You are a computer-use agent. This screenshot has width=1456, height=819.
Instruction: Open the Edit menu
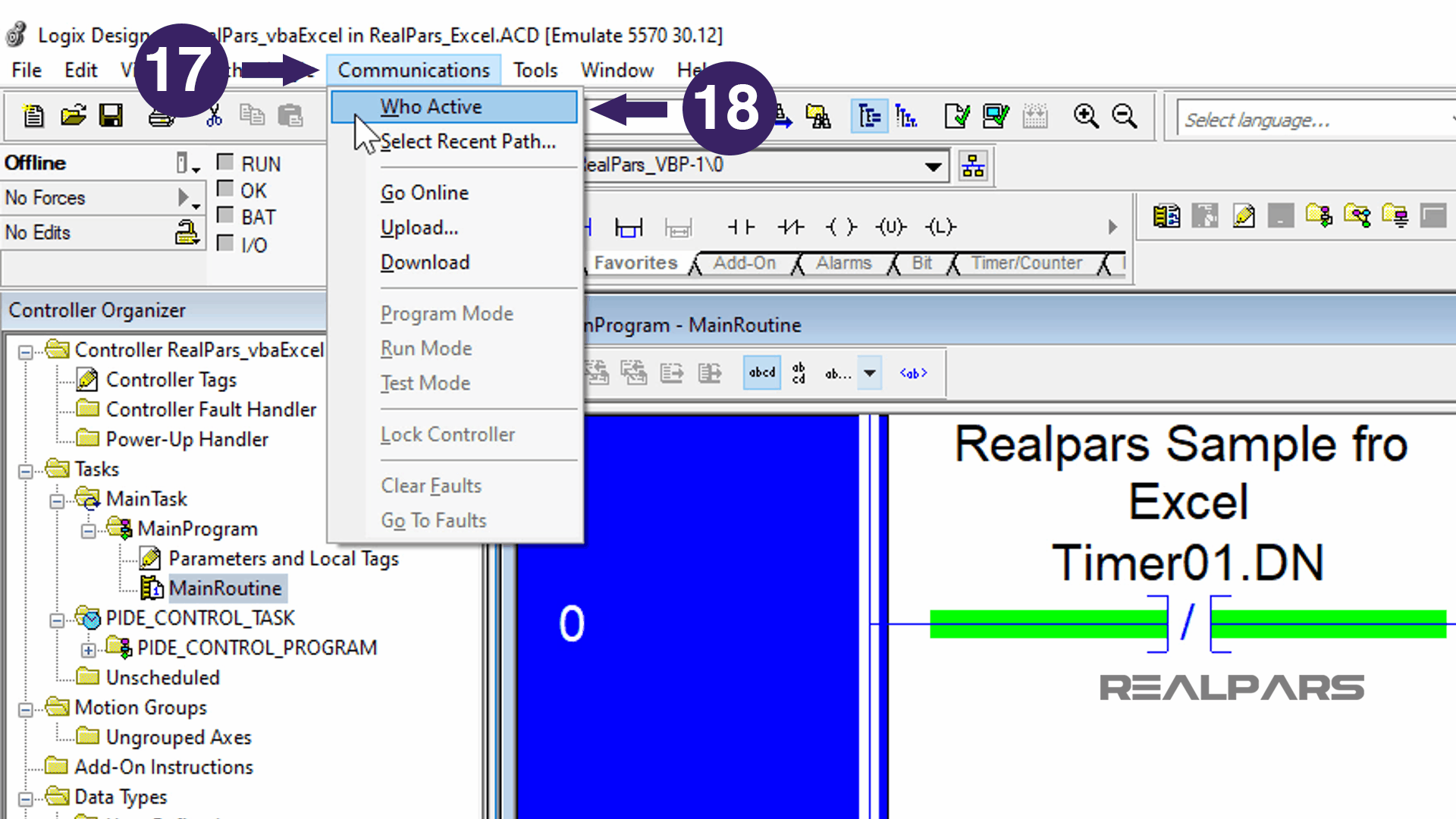(x=80, y=70)
